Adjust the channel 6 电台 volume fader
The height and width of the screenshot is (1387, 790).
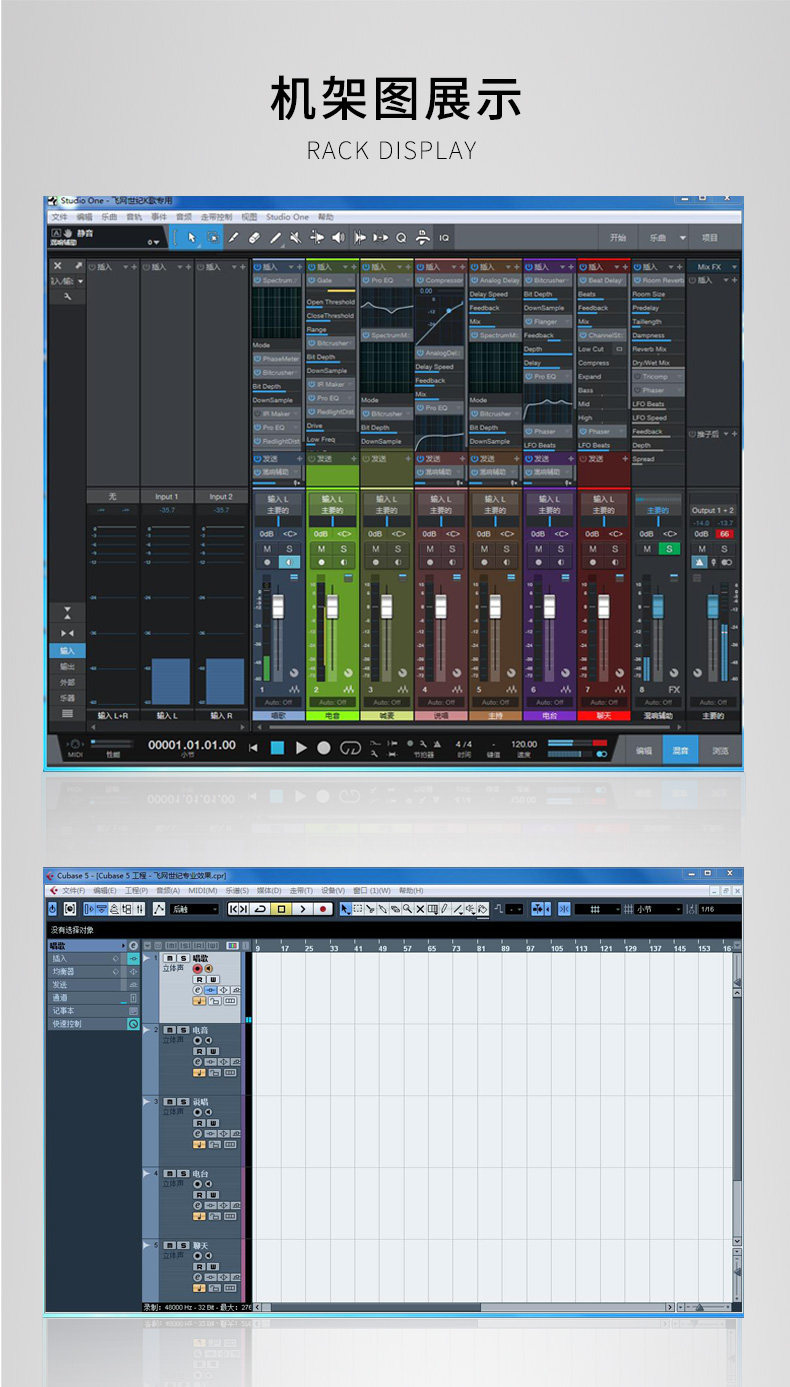tap(549, 606)
